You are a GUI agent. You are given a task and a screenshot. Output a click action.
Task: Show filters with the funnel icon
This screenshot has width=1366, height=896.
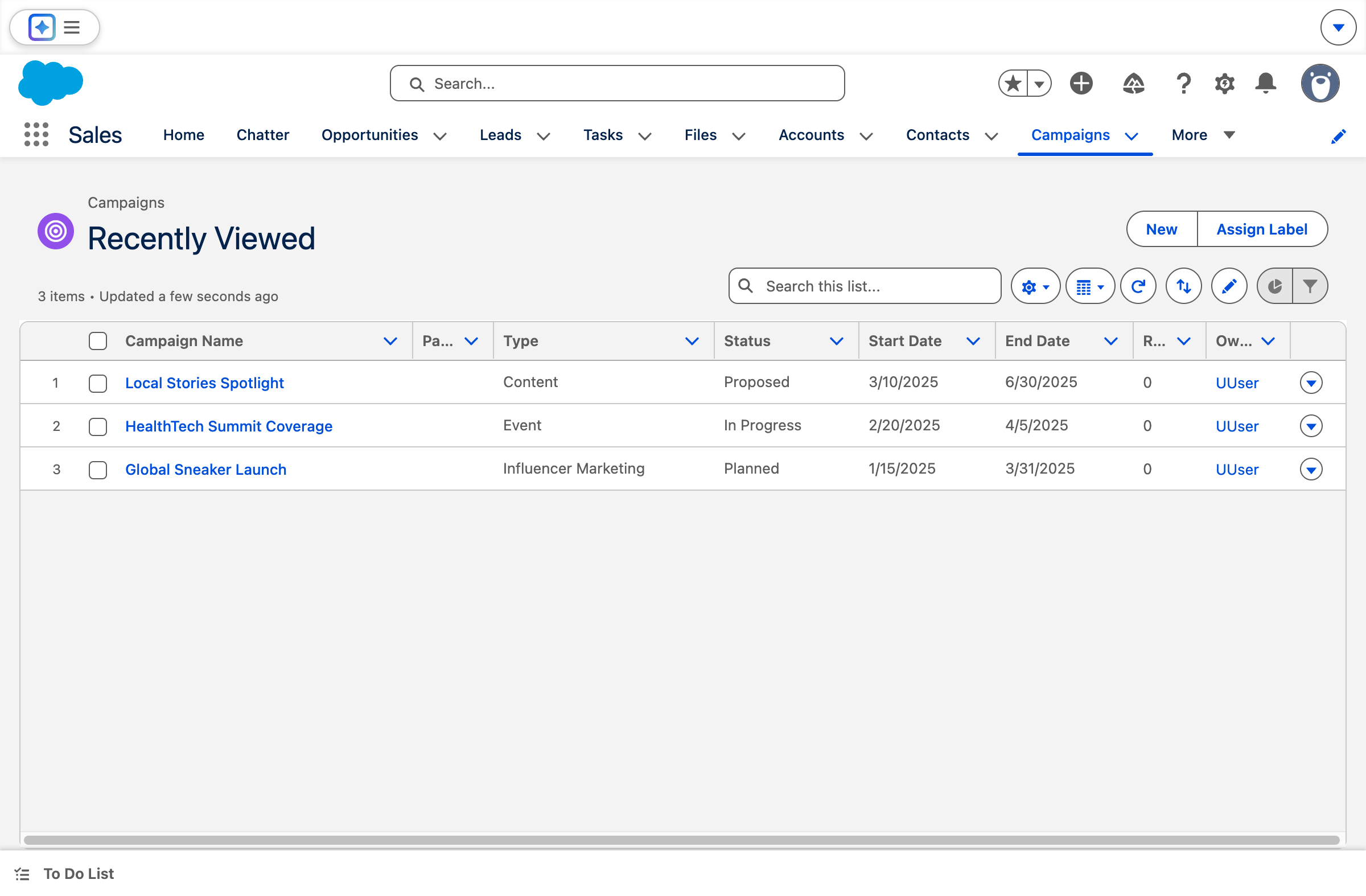pos(1310,286)
